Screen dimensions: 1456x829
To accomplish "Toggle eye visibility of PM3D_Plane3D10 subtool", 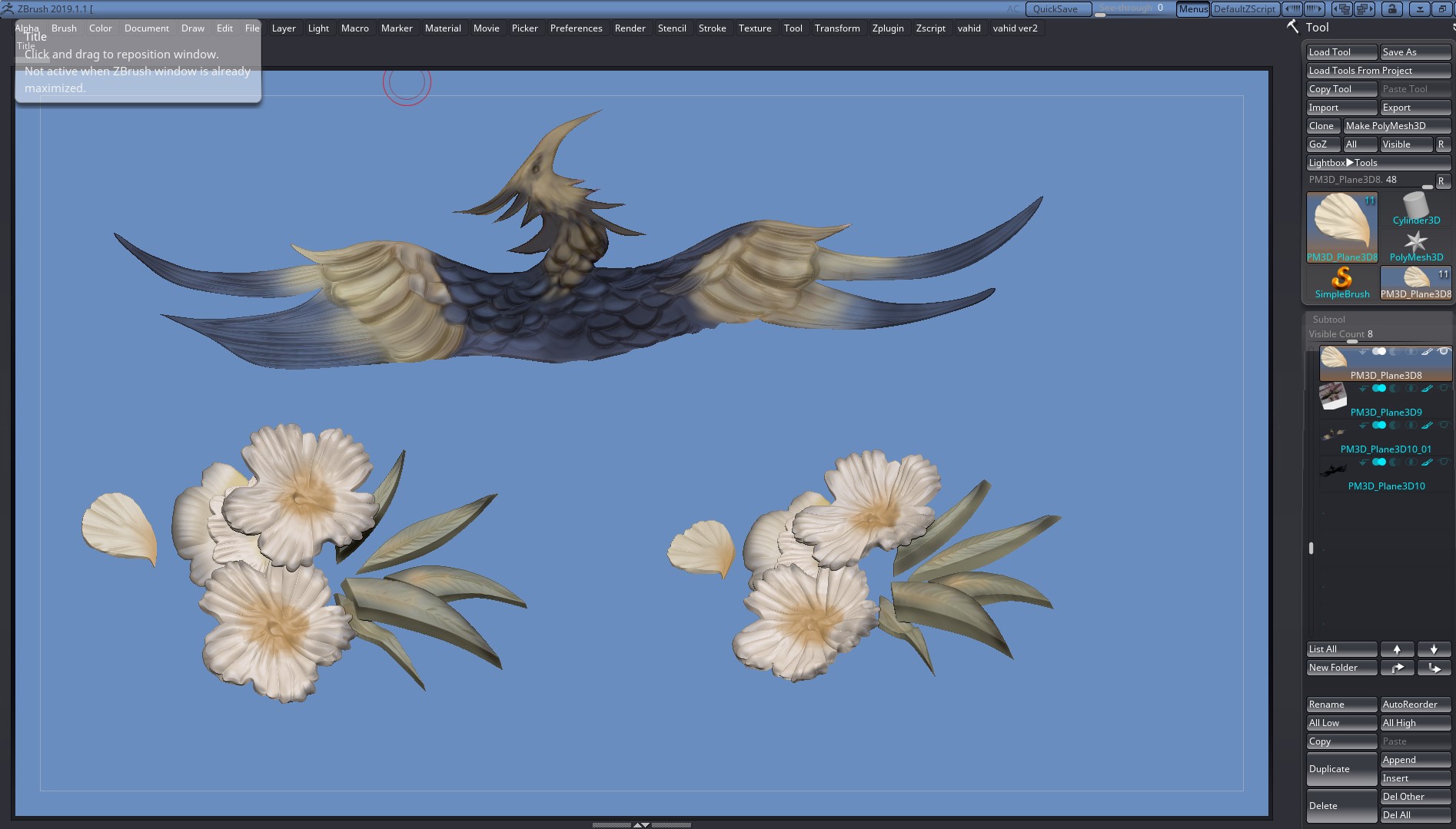I will [x=1444, y=463].
